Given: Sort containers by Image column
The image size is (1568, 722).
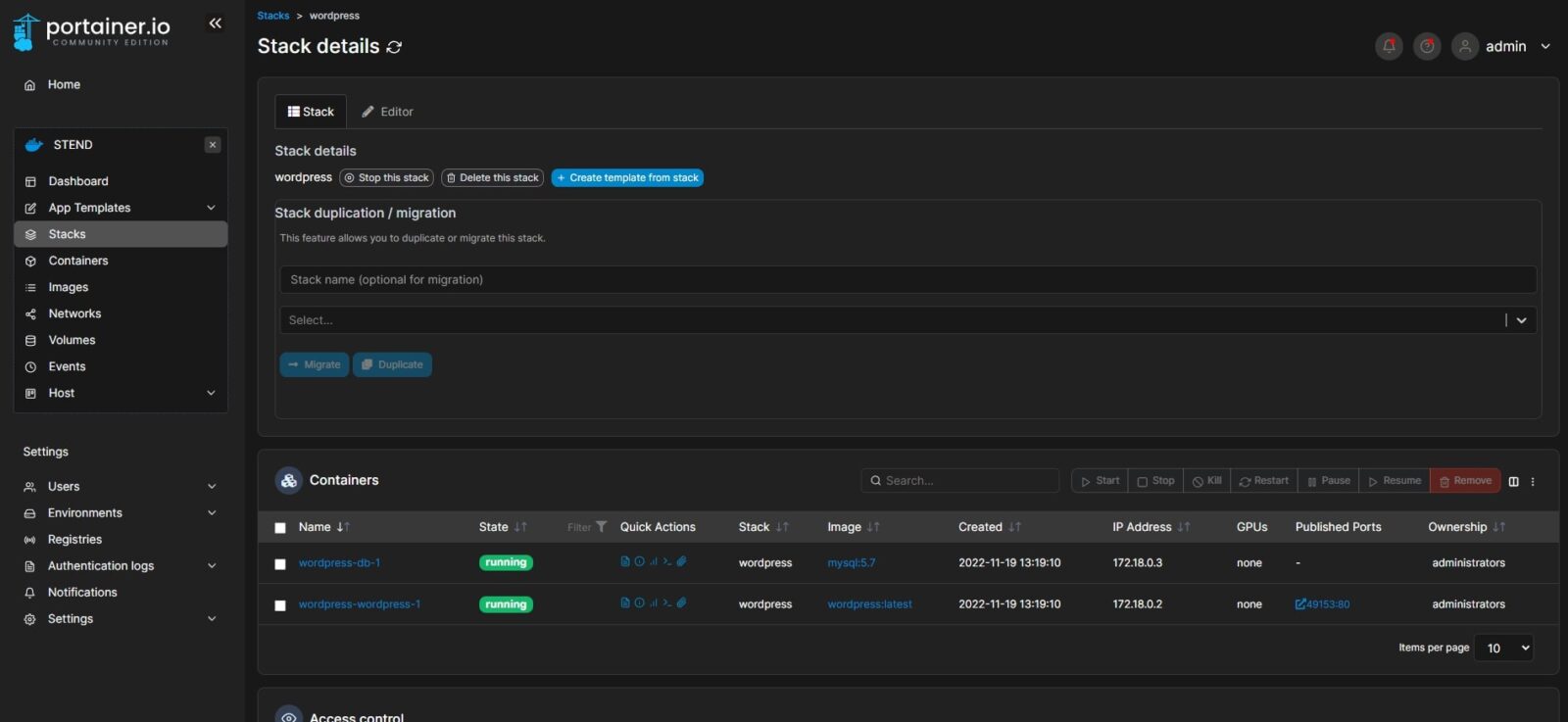Looking at the screenshot, I should (x=854, y=527).
